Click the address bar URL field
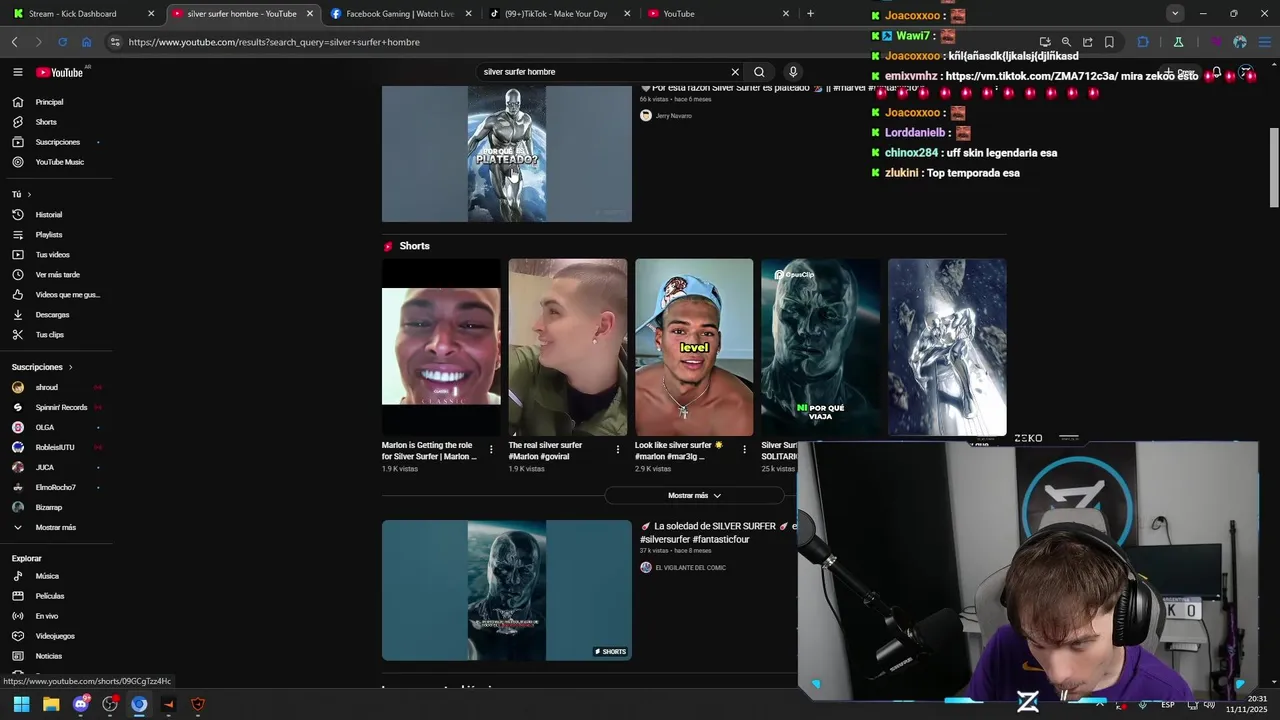 pos(560,42)
